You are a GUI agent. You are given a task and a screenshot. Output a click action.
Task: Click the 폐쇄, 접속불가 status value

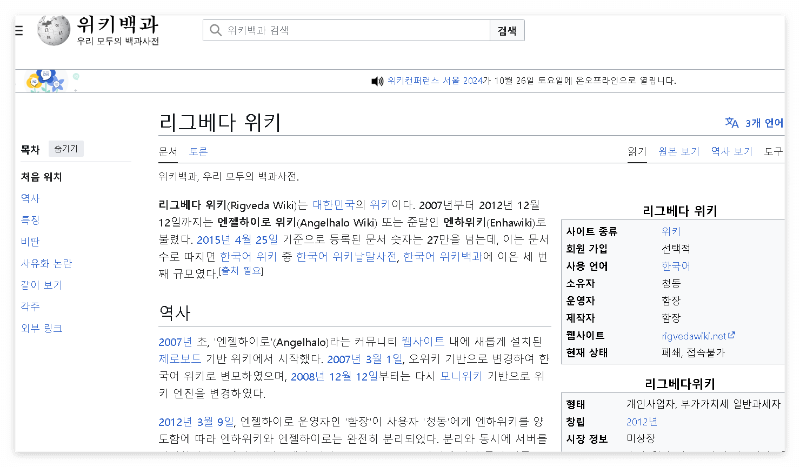(x=693, y=353)
